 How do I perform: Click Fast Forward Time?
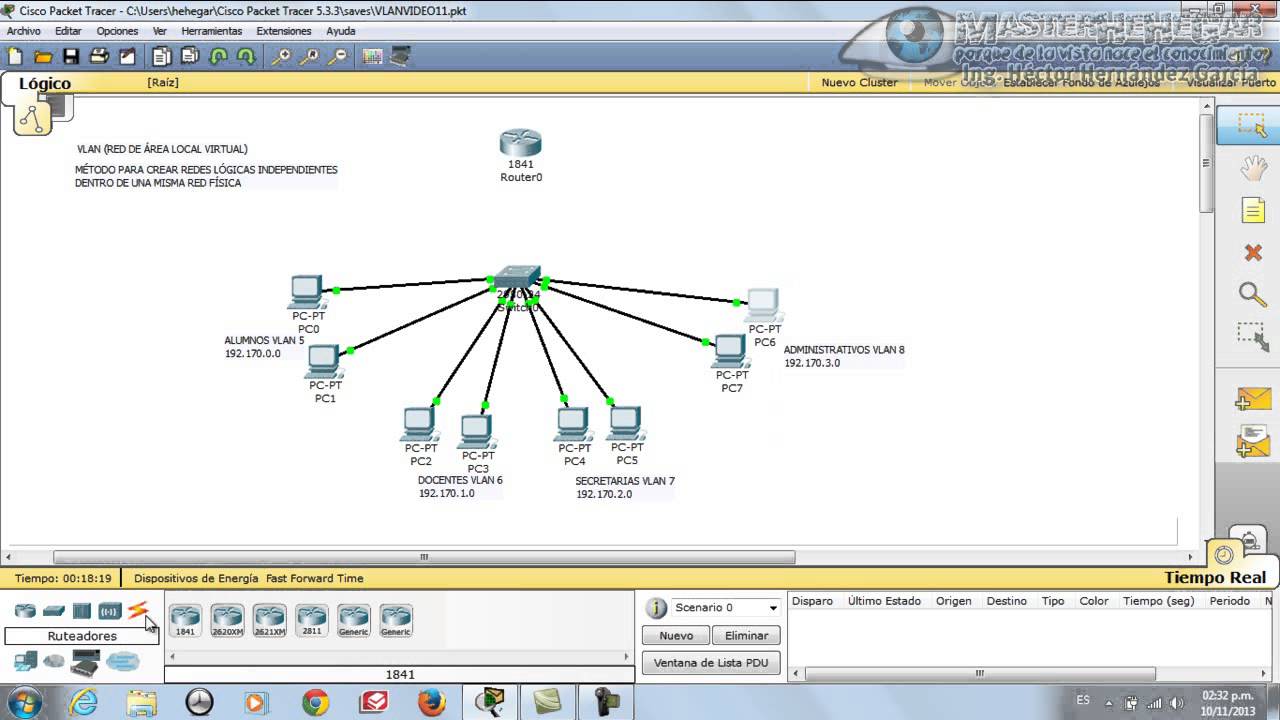click(314, 578)
